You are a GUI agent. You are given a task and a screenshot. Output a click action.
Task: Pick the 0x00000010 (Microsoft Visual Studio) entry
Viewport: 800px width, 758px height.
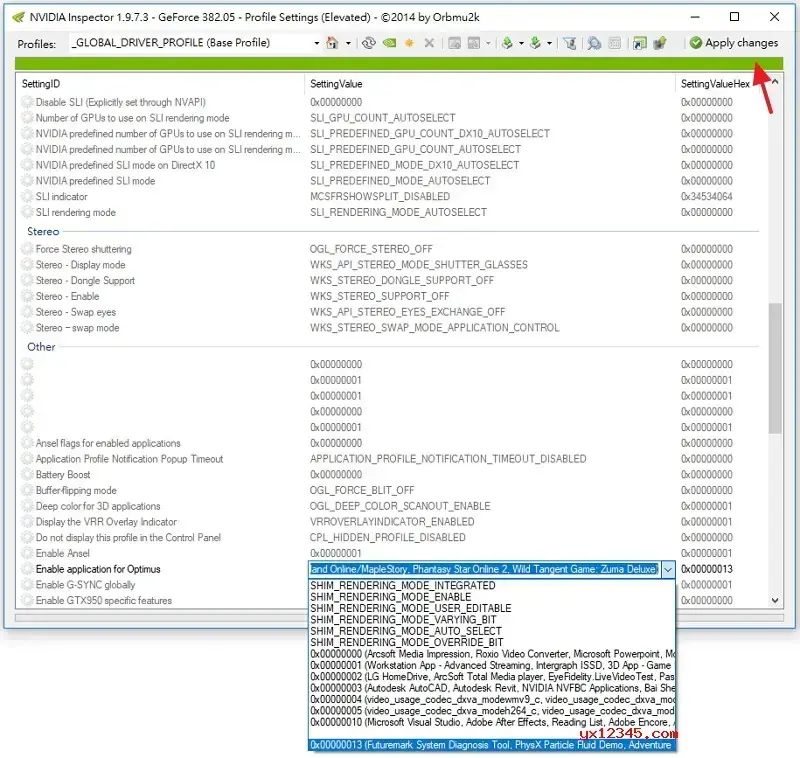(492, 722)
